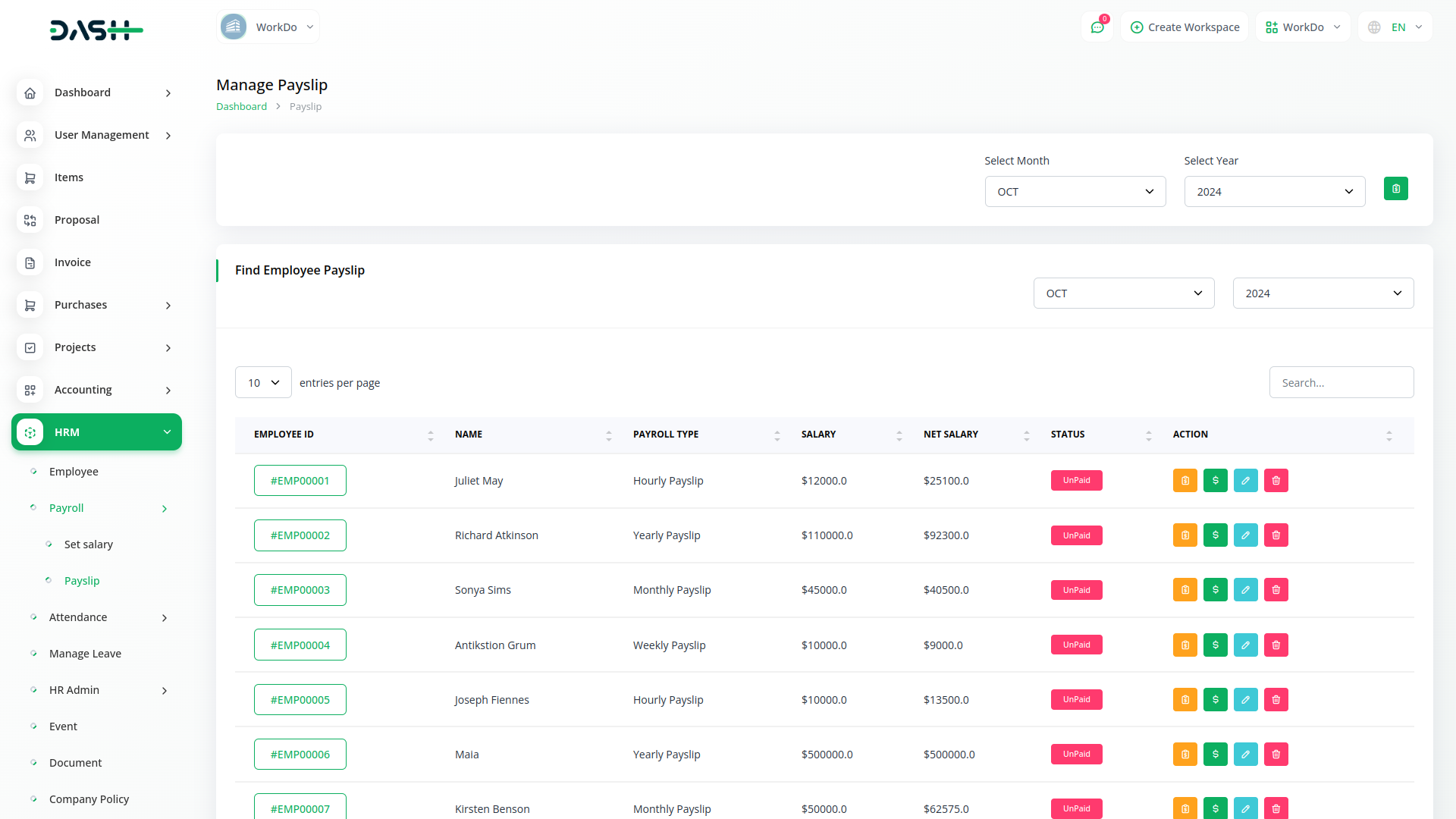Edit Sonya Sims payslip with the pencil icon

coord(1245,589)
